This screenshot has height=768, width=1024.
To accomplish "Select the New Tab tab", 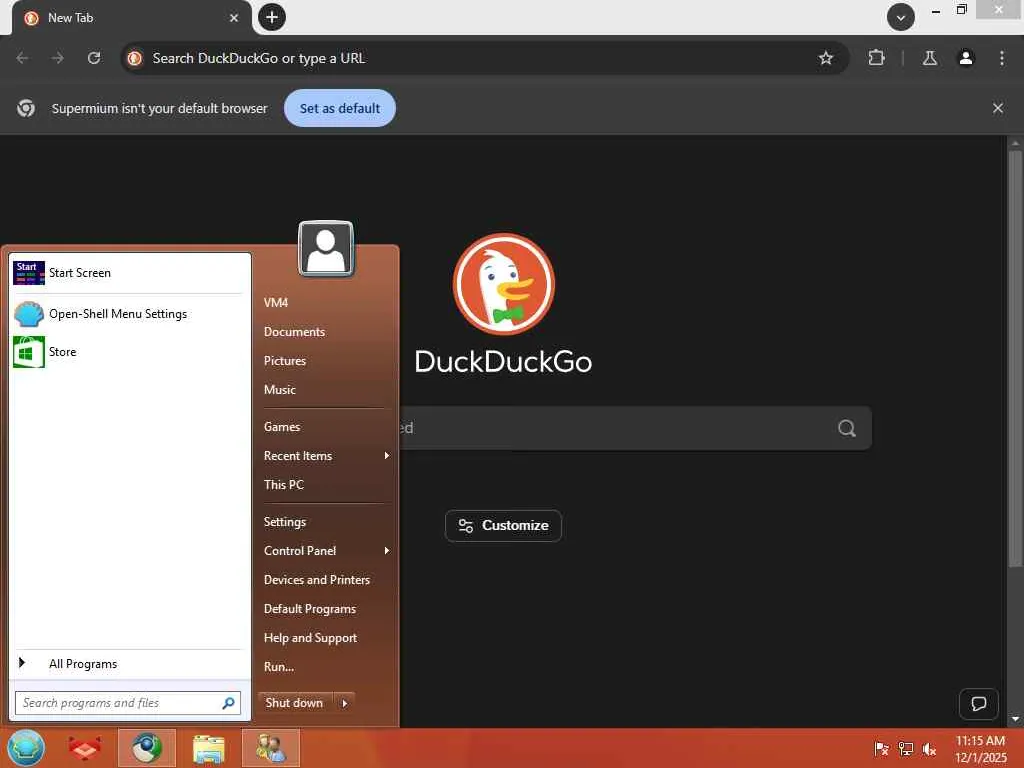I will pyautogui.click(x=131, y=18).
